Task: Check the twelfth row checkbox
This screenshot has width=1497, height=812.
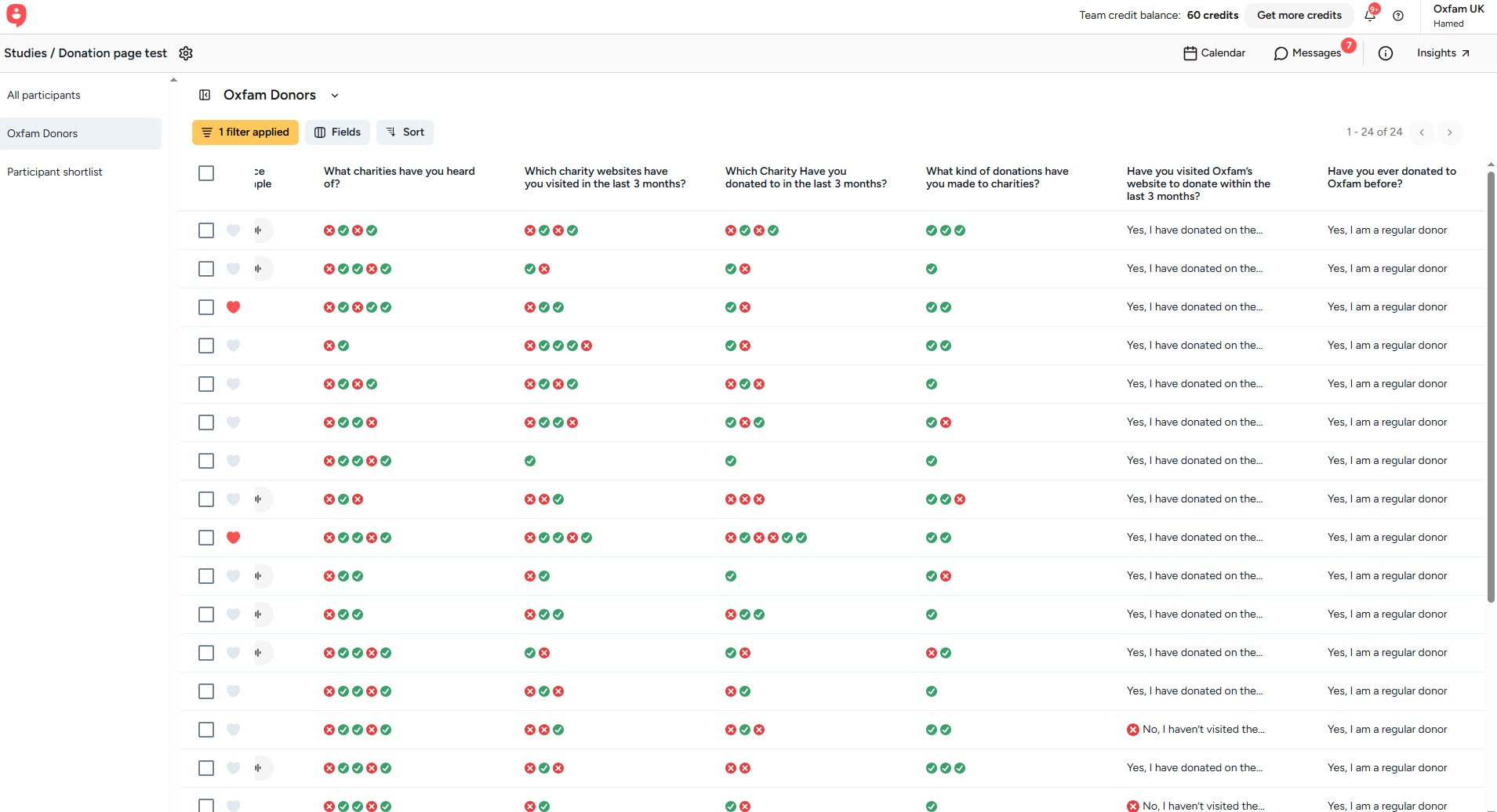Action: pos(206,653)
